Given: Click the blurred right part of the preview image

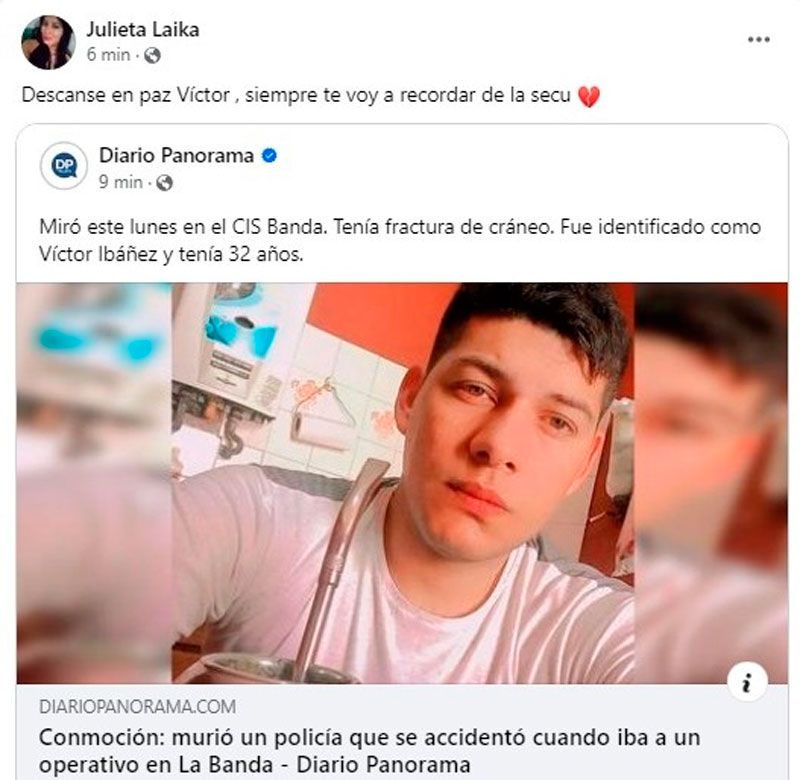Looking at the screenshot, I should 711,483.
